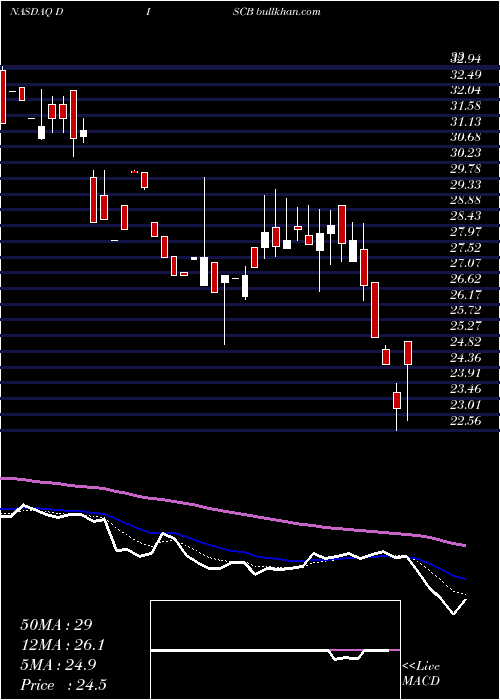The height and width of the screenshot is (700, 500).
Task: Click the NASDAQ header text
Action: (x=31, y=12)
